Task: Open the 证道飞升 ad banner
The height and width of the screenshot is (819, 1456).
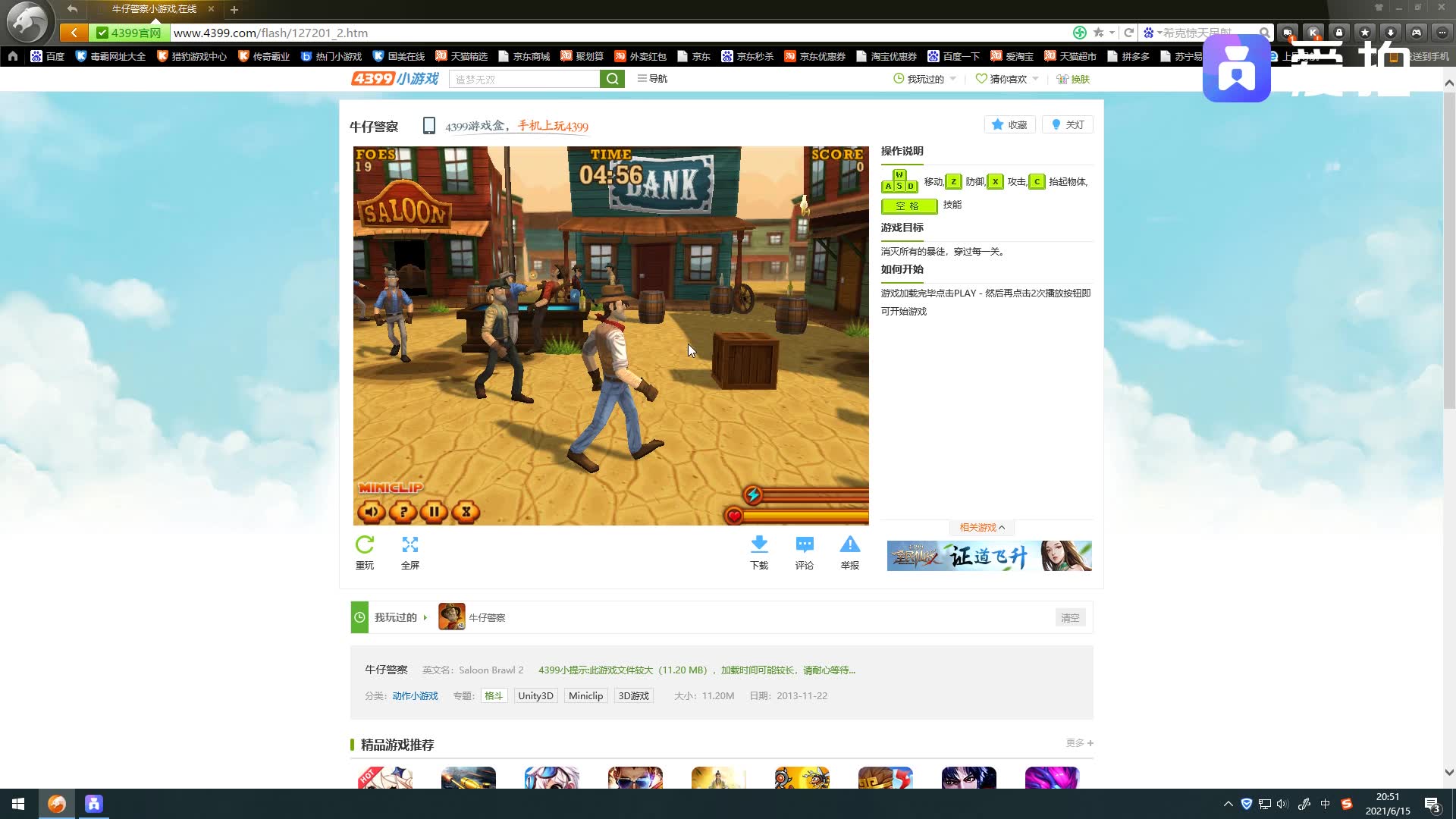Action: point(990,556)
